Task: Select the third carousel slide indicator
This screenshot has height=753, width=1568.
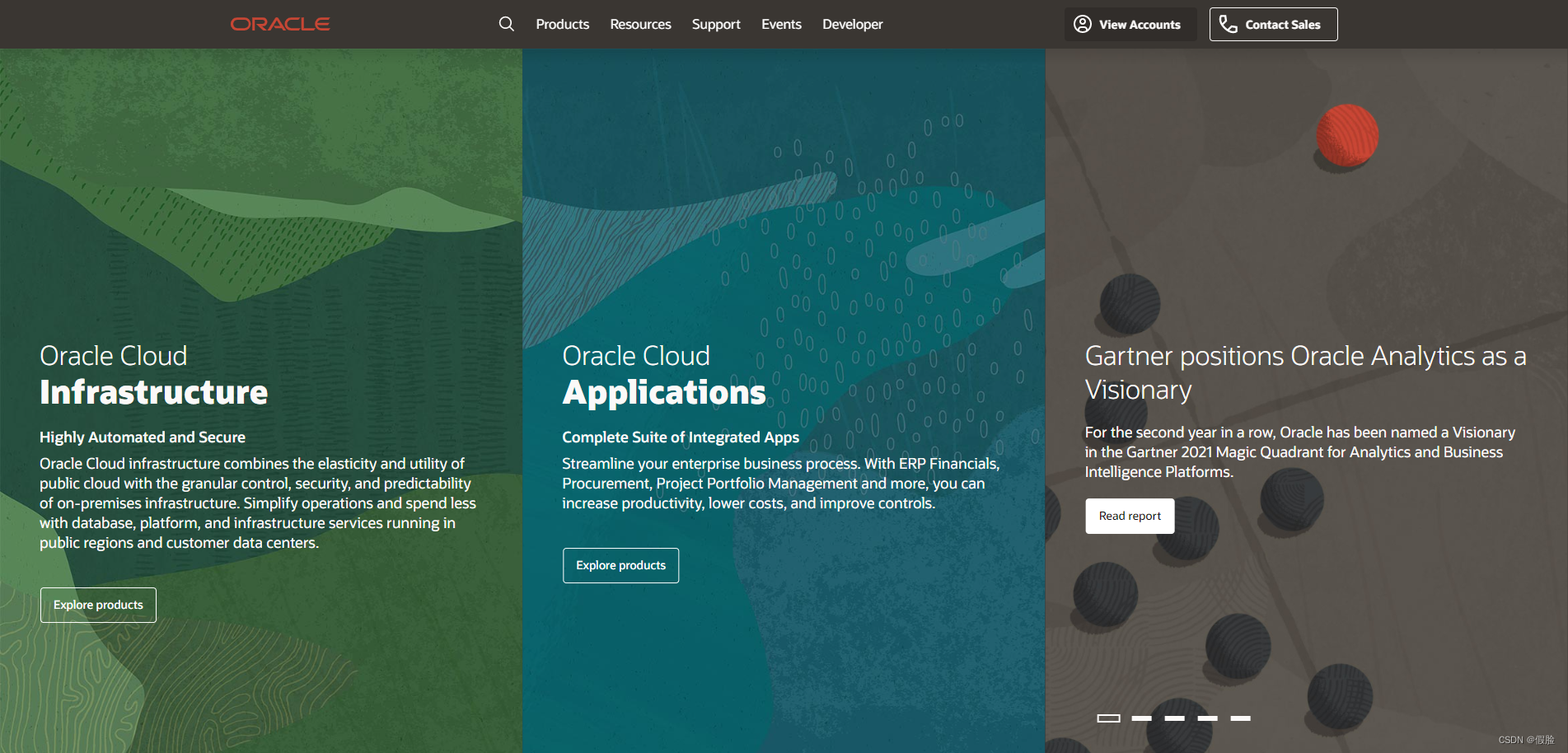Action: point(1174,718)
